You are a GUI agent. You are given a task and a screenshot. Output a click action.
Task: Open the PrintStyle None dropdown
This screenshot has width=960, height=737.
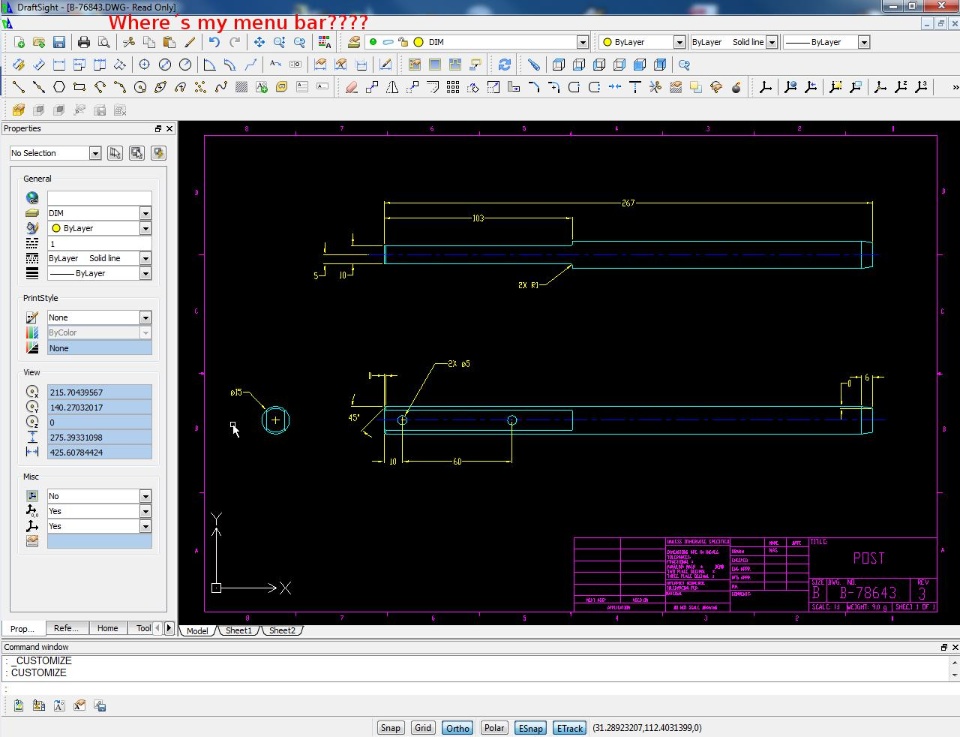tap(145, 318)
